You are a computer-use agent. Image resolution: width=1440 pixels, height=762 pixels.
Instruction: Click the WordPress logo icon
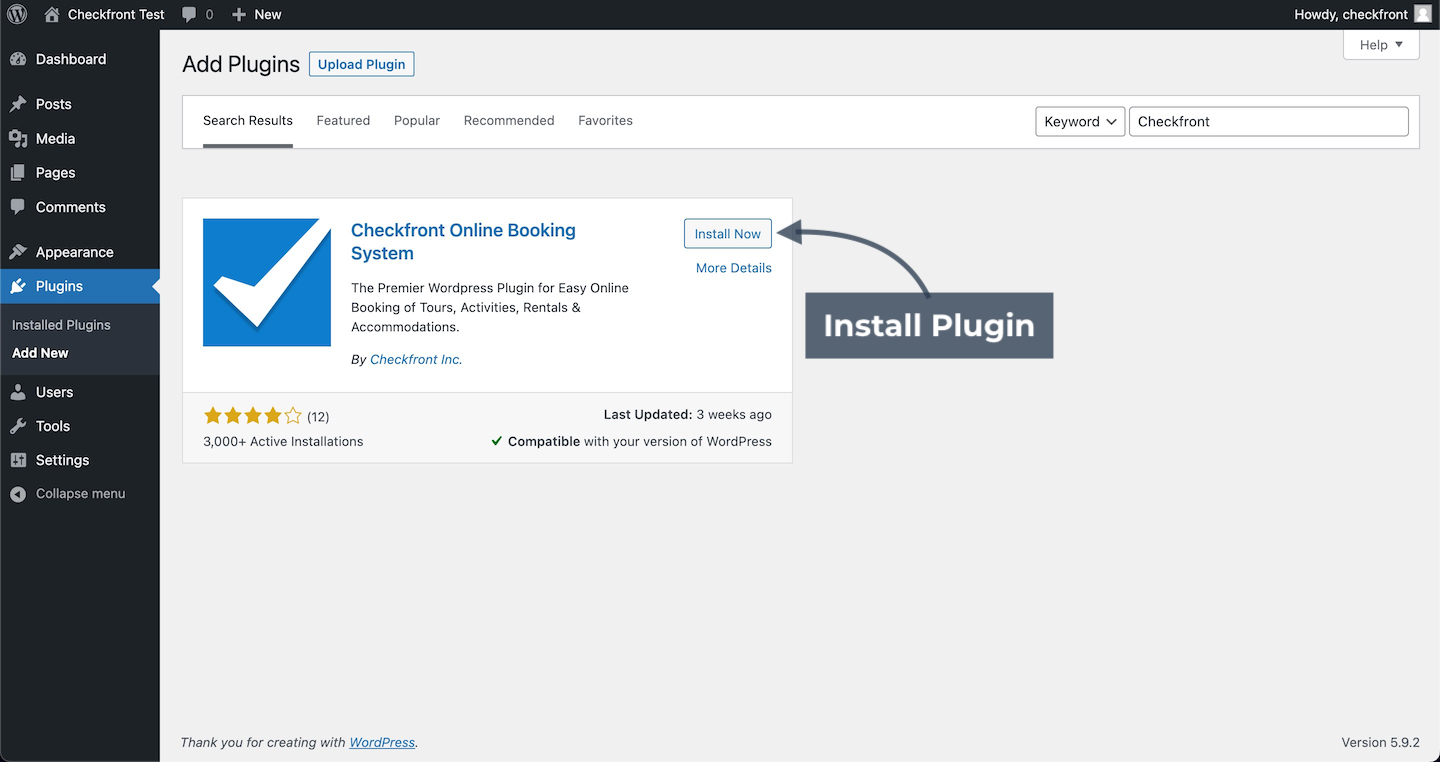(x=17, y=14)
